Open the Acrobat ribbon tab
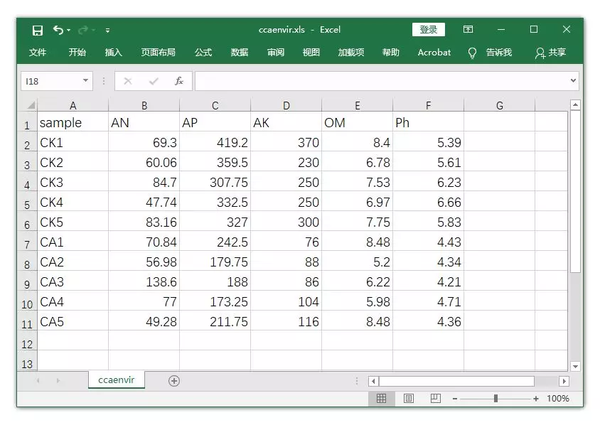600x425 pixels. click(x=434, y=52)
